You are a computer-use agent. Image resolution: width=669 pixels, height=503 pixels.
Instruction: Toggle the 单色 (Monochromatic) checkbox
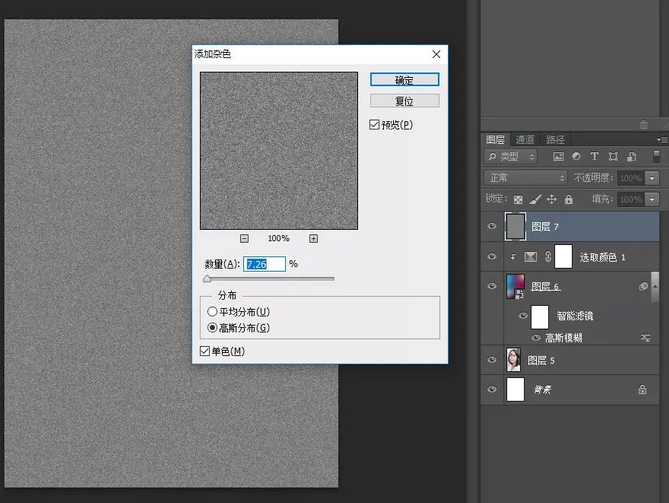point(206,352)
